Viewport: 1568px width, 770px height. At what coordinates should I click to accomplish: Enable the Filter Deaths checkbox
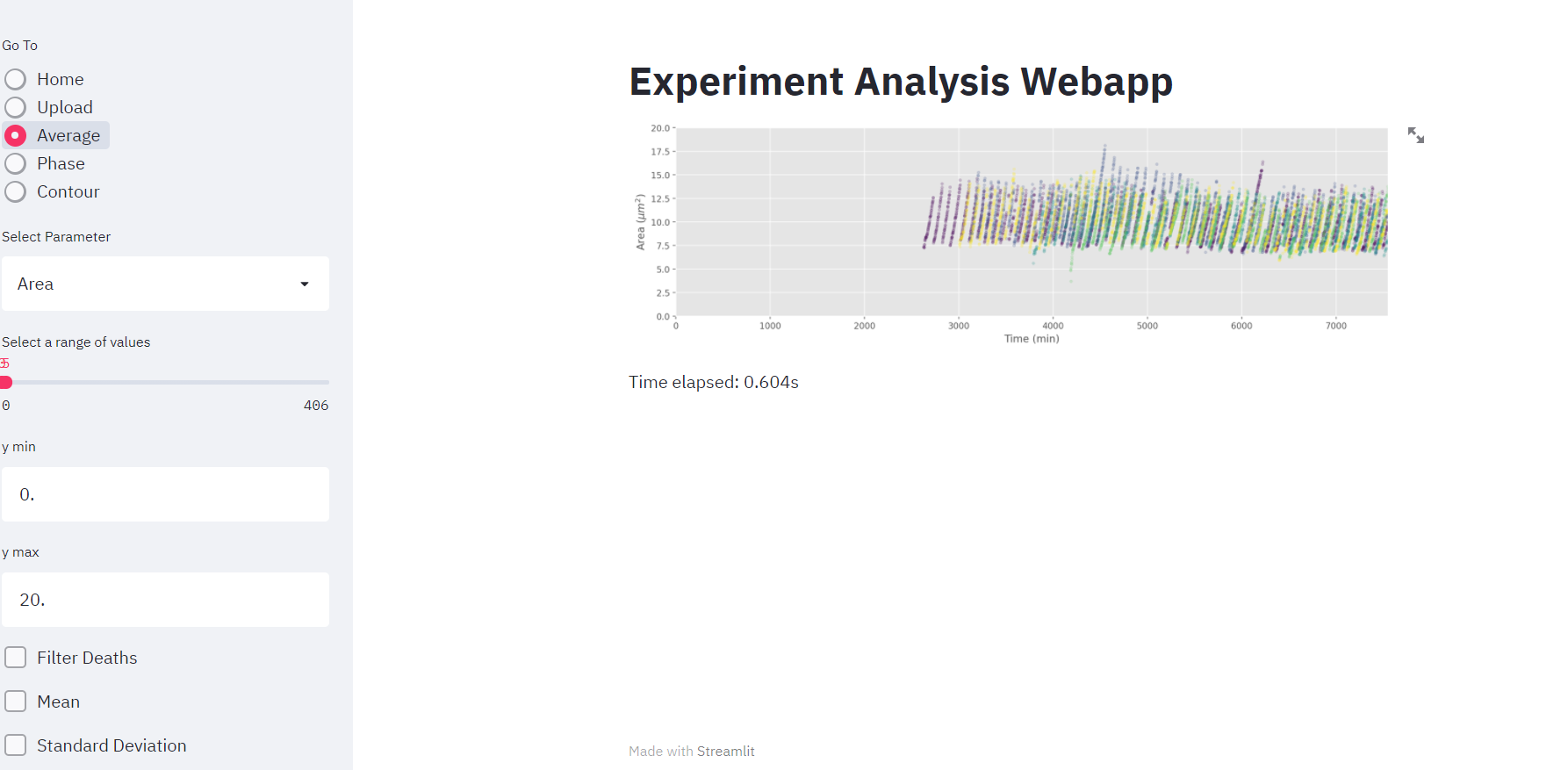tap(16, 658)
